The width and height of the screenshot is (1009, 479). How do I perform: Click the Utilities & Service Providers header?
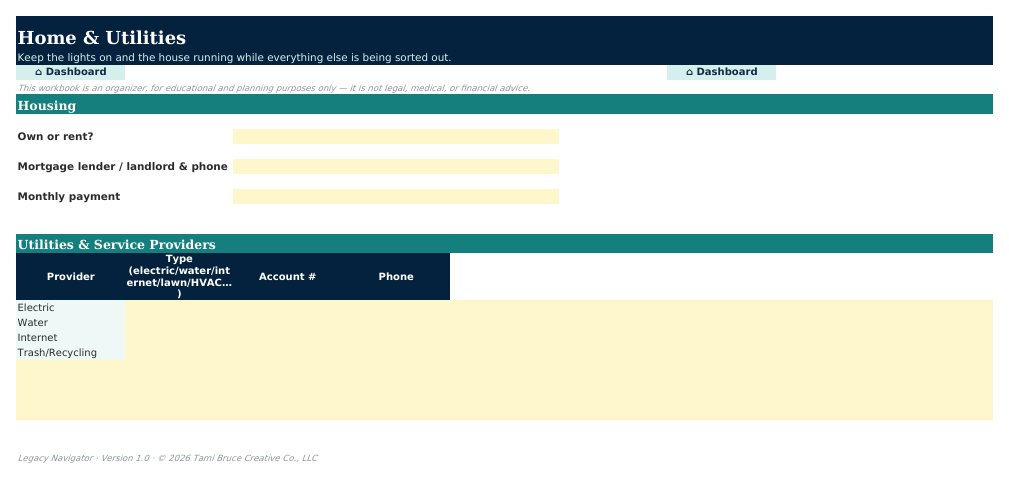tap(504, 243)
